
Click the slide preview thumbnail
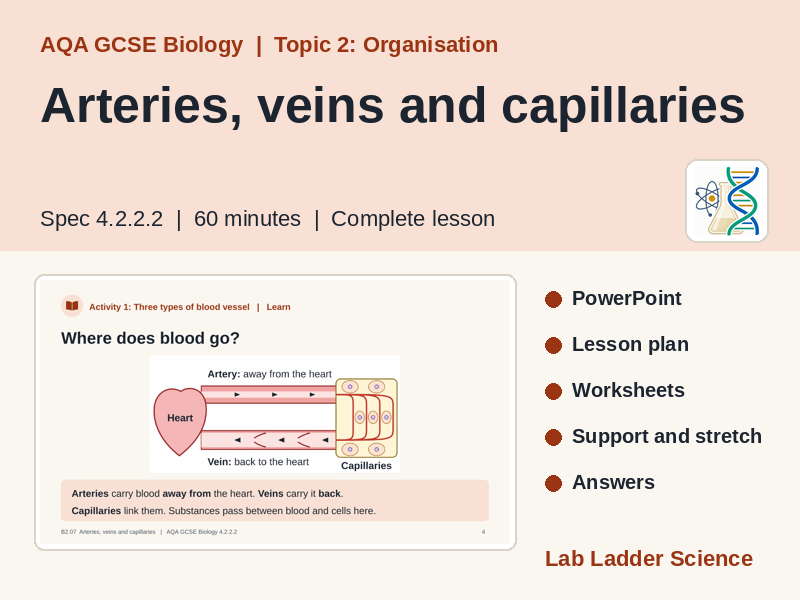(276, 412)
